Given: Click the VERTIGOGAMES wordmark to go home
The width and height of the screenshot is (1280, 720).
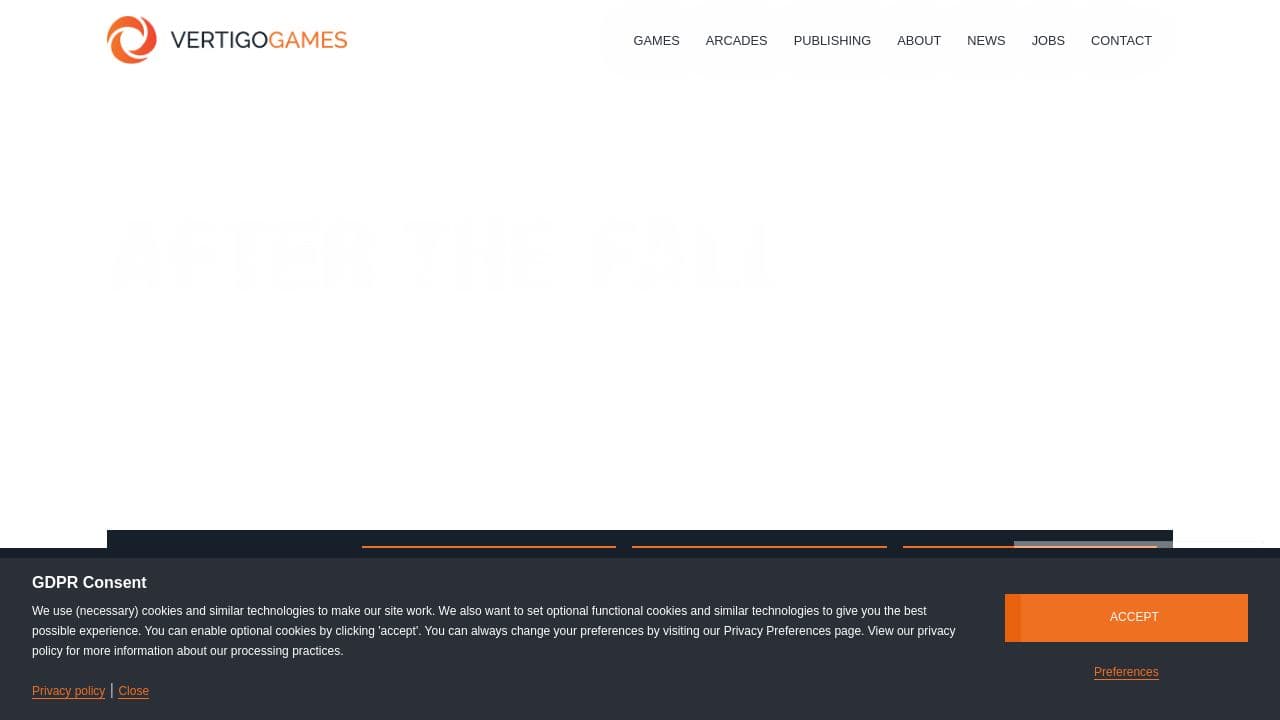Looking at the screenshot, I should tap(259, 40).
